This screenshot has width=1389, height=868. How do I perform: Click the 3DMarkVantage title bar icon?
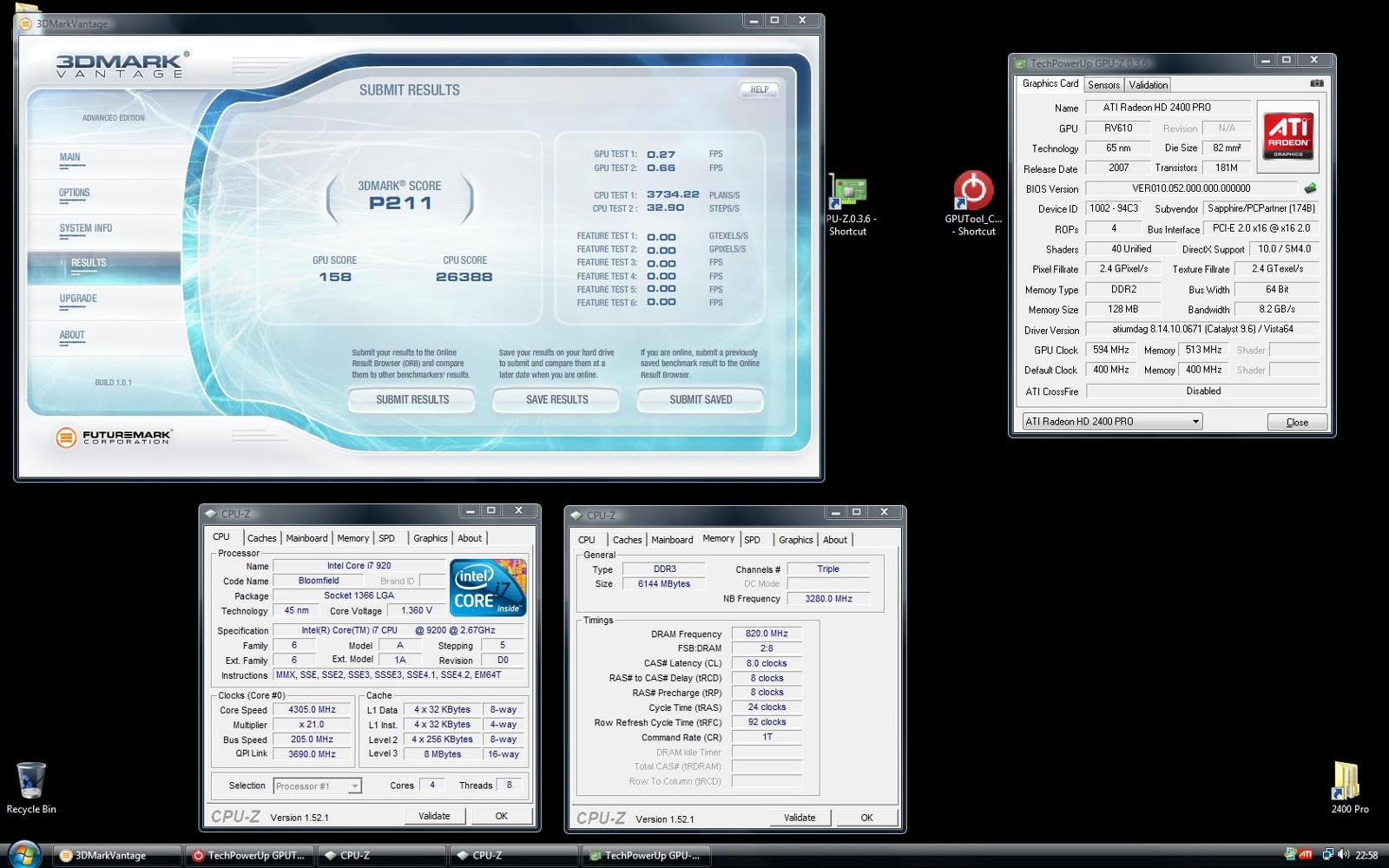tap(26, 23)
